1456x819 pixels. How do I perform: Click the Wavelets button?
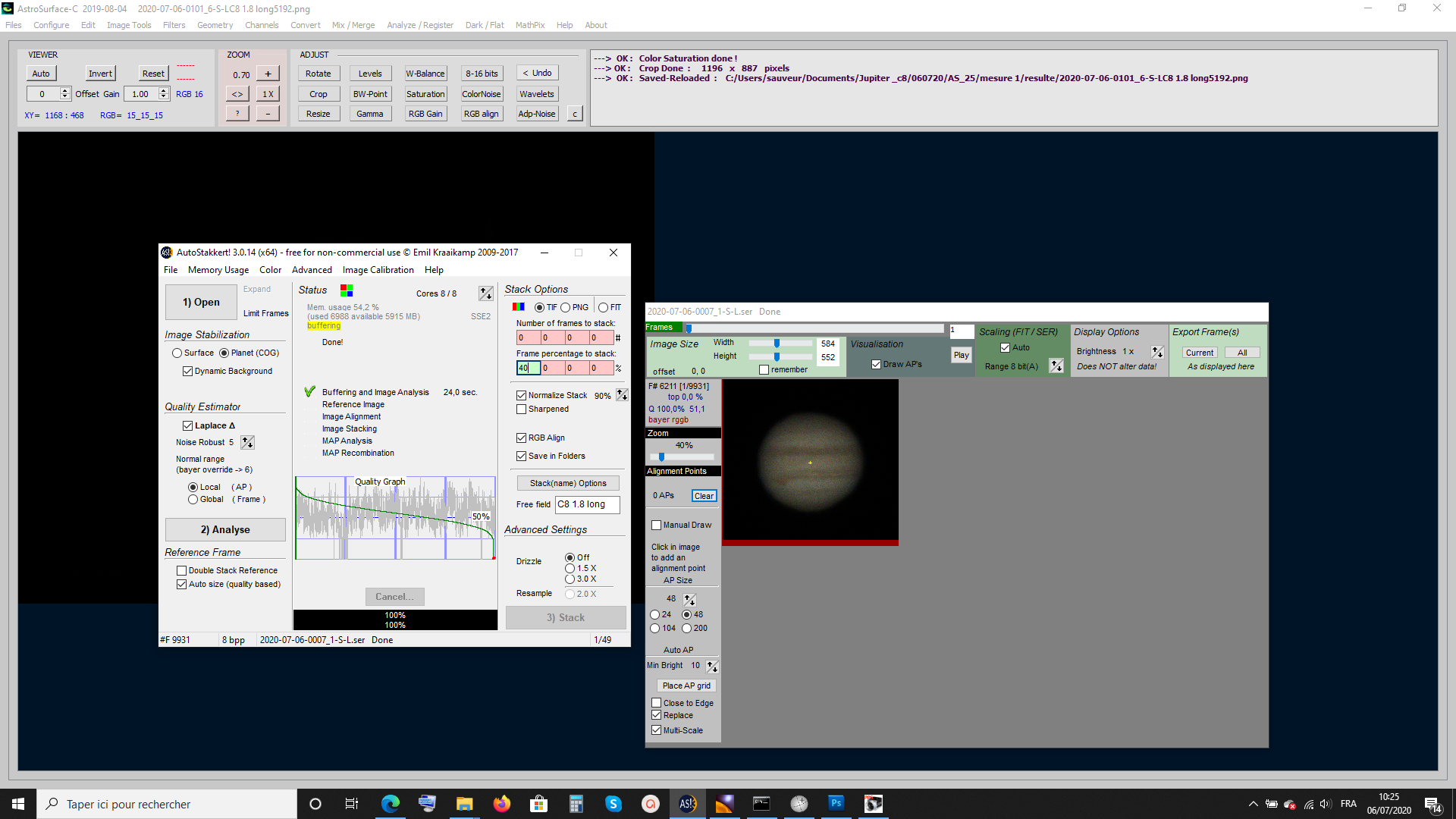(536, 94)
